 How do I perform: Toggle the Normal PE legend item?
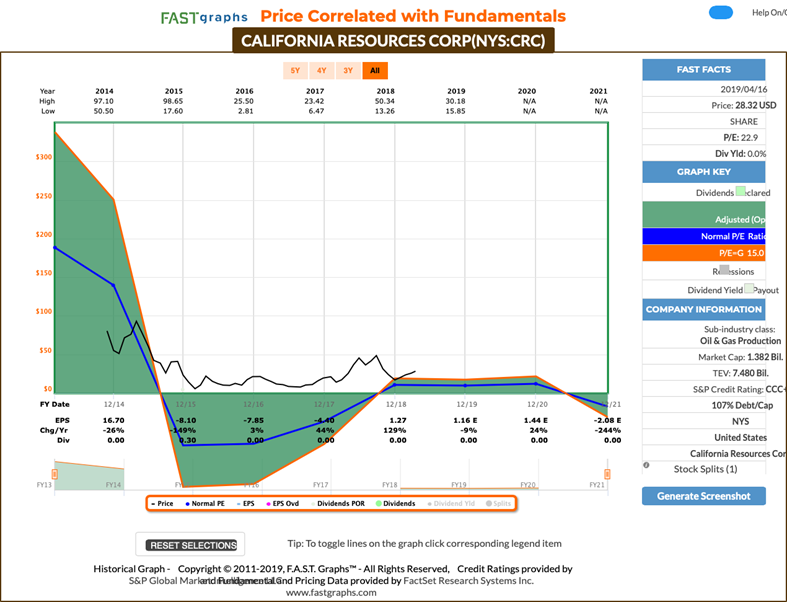click(205, 504)
